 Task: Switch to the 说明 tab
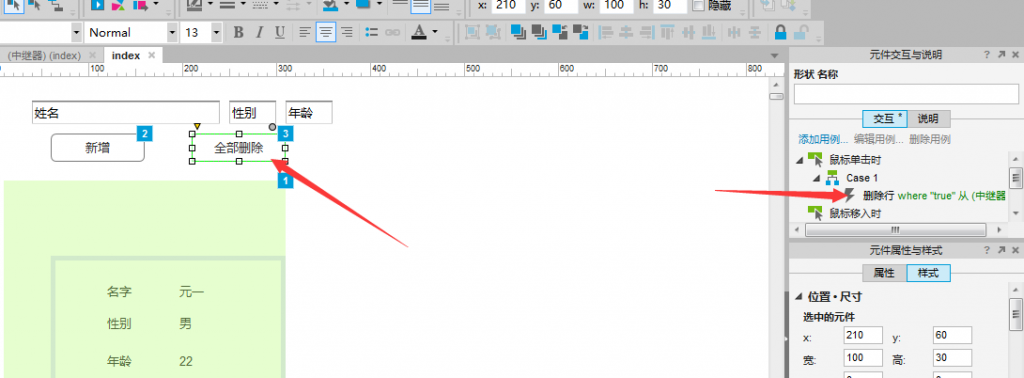[928, 119]
